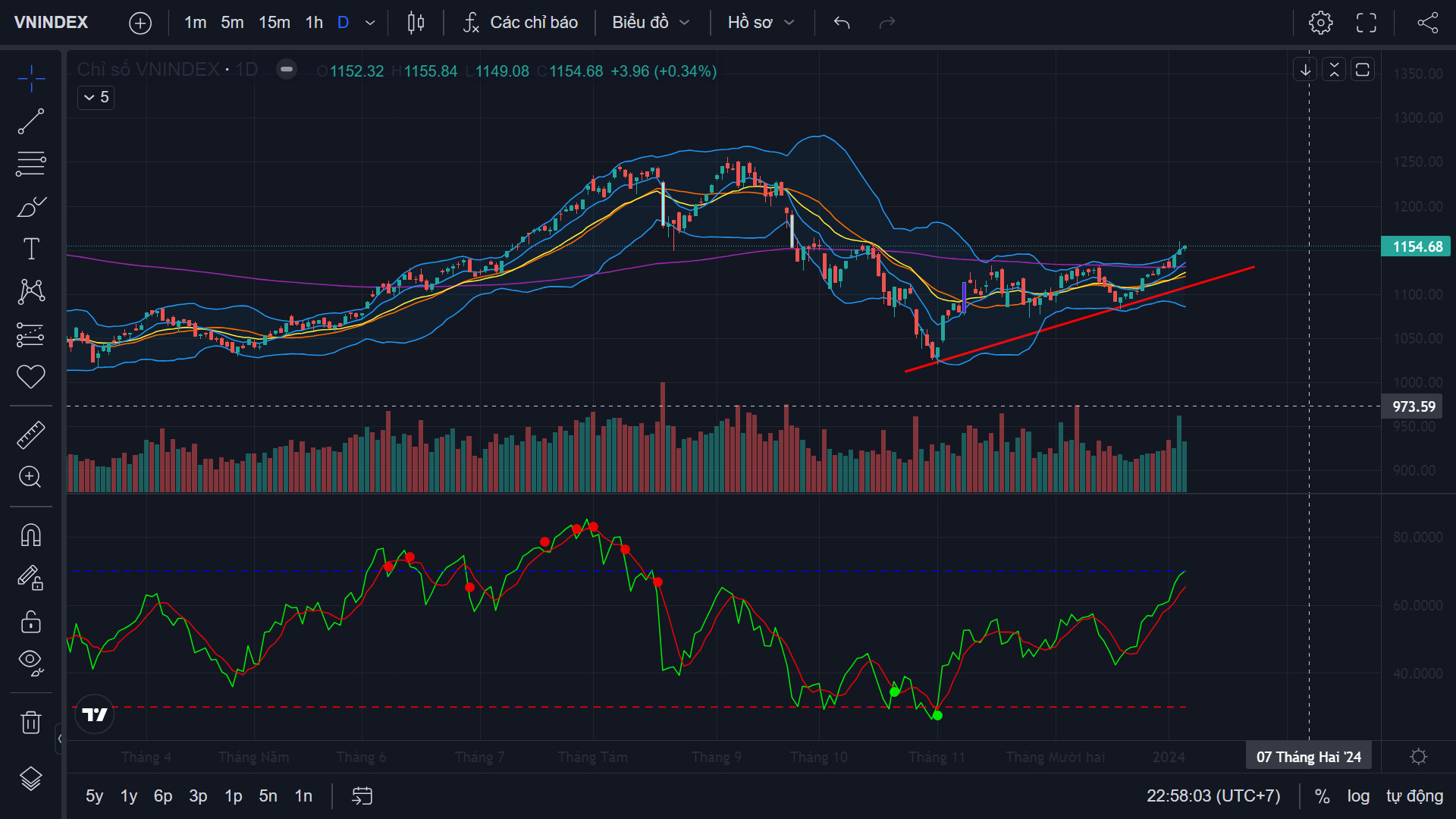The image size is (1456, 819).
Task: Click the go to date calendar icon
Action: click(x=362, y=795)
